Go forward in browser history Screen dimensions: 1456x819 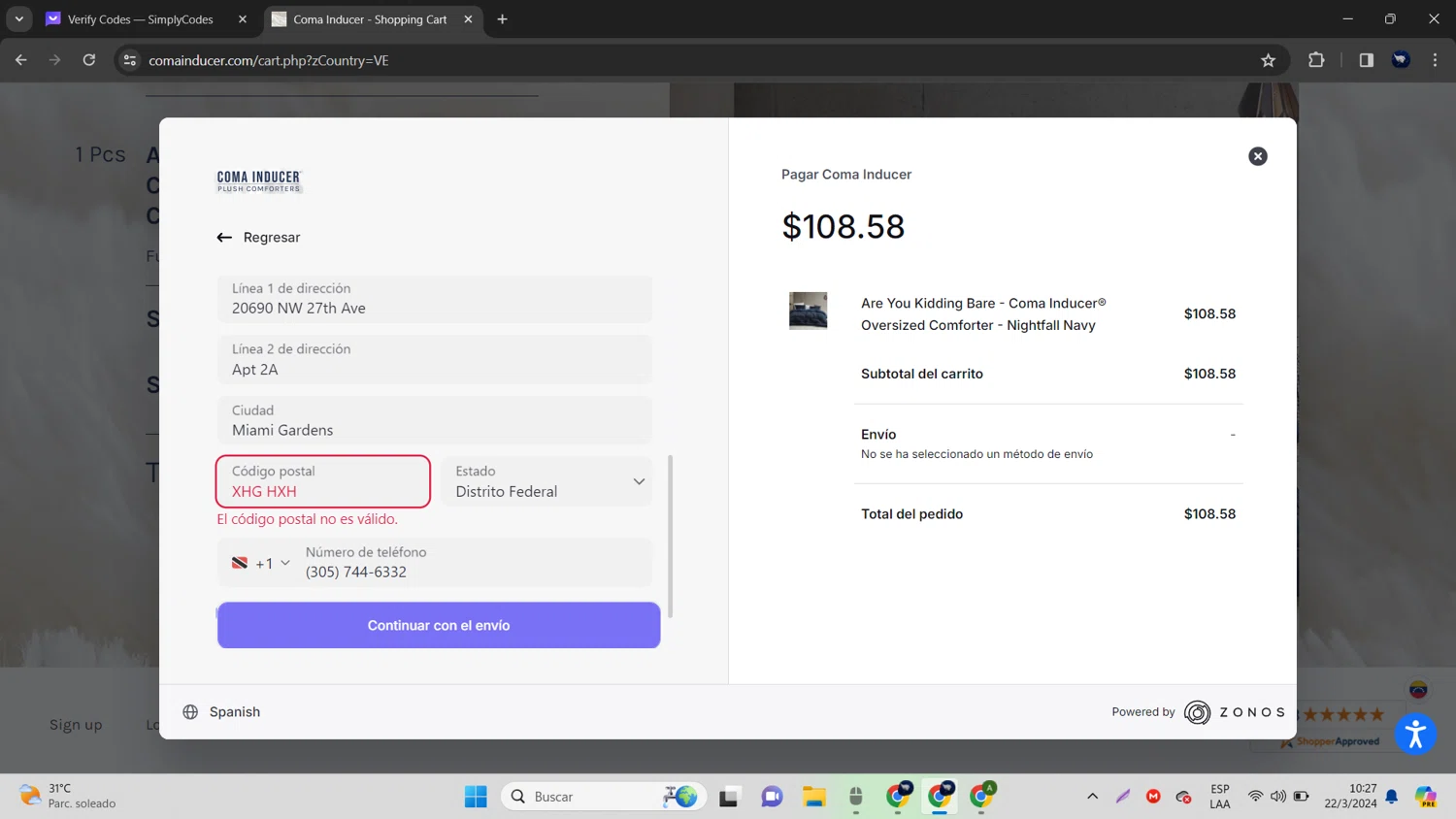pos(54,60)
